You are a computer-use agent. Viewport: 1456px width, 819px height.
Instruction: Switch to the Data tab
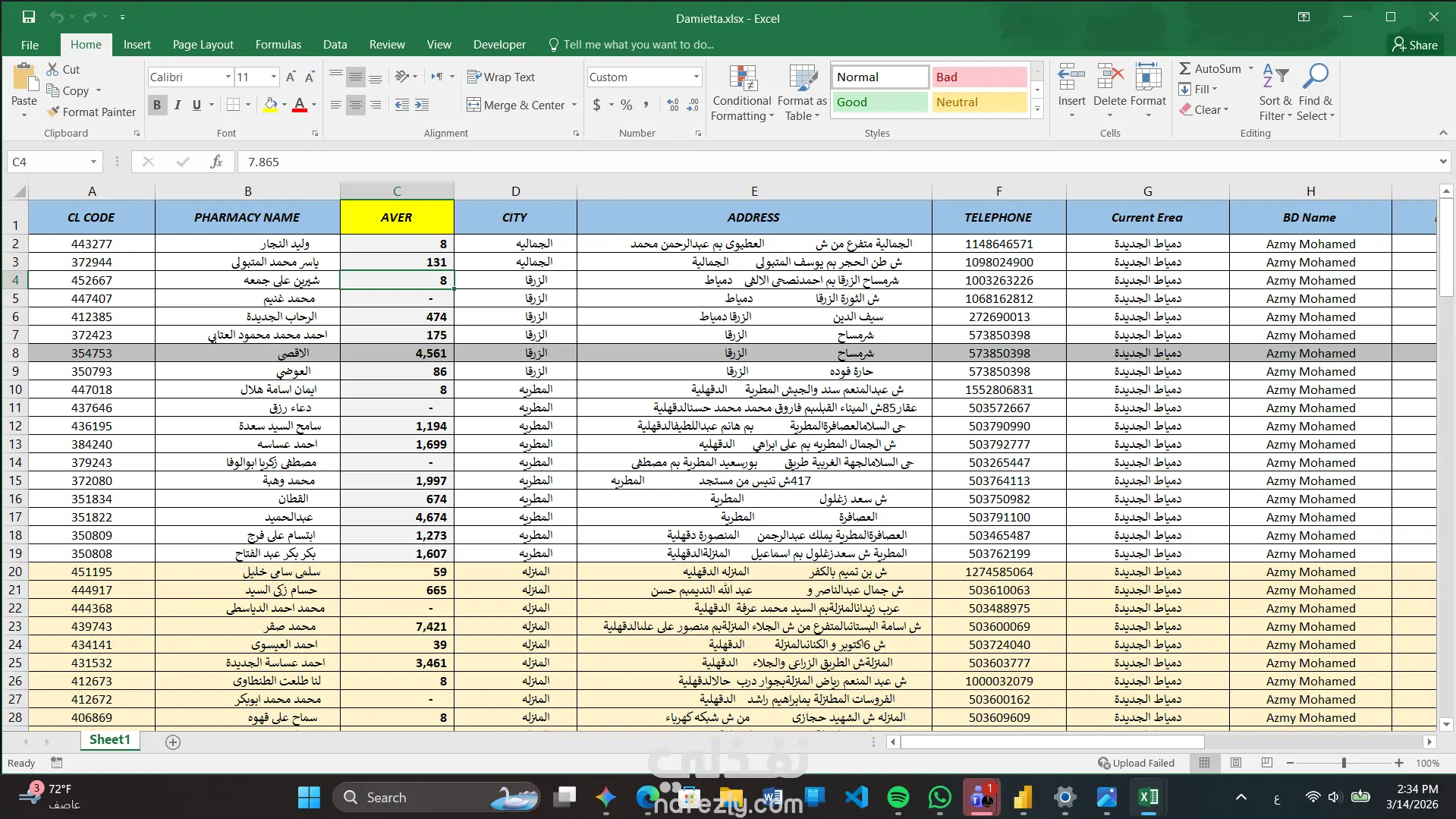click(x=335, y=45)
